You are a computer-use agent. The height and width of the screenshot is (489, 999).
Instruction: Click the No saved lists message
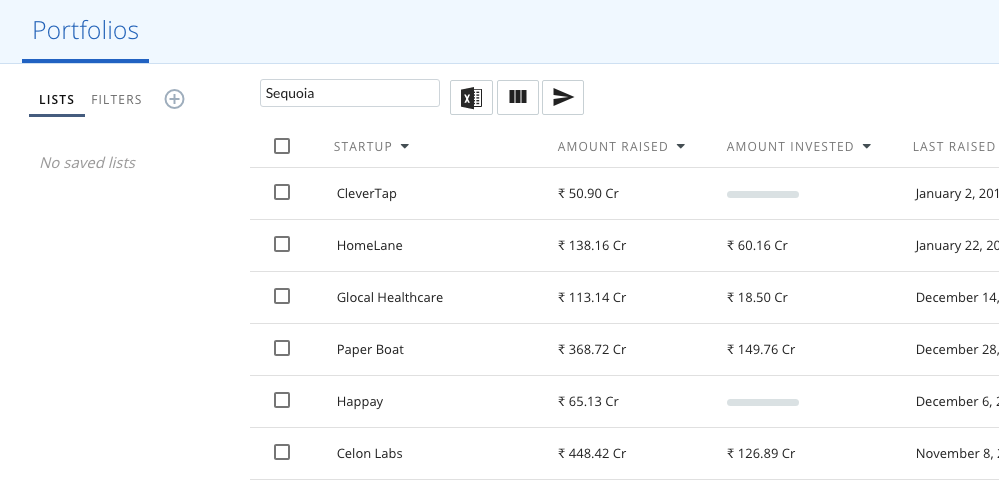point(87,163)
